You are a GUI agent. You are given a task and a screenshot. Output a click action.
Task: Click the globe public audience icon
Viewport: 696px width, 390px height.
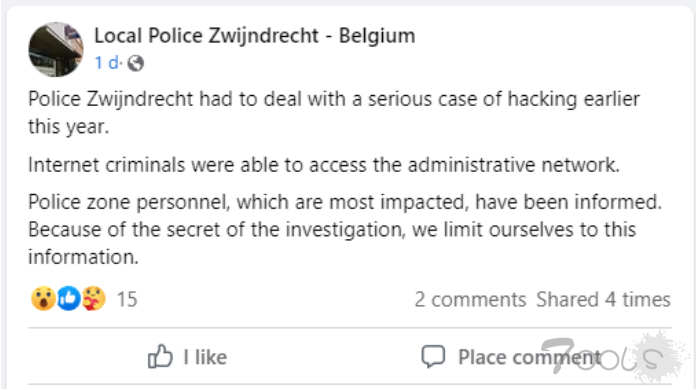(136, 63)
